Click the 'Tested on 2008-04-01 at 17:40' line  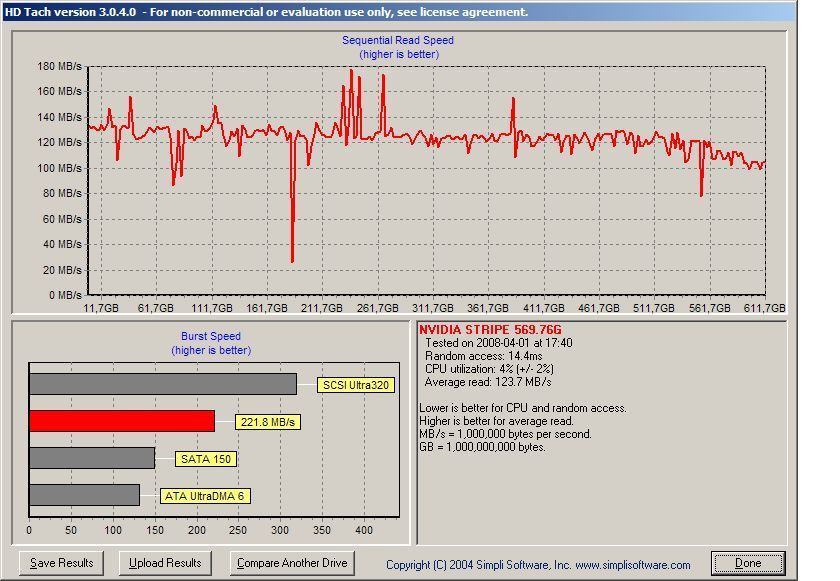[x=499, y=343]
